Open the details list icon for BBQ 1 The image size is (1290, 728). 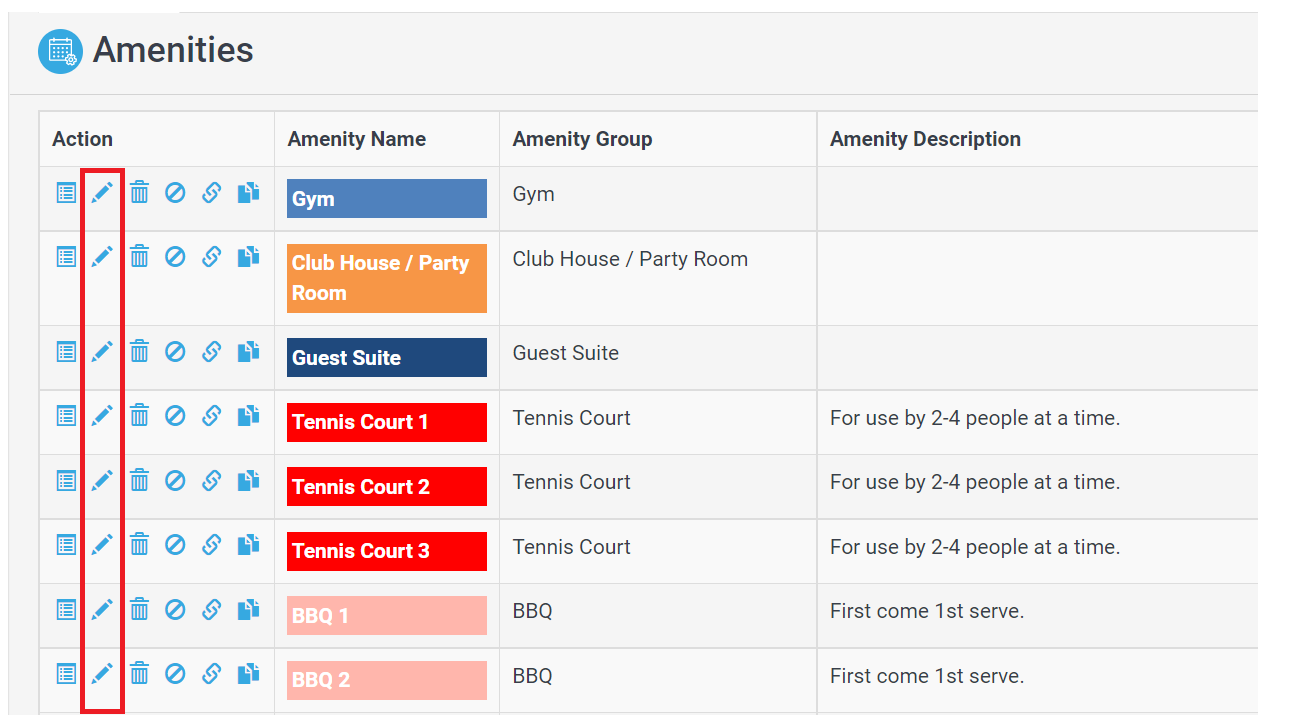click(66, 609)
